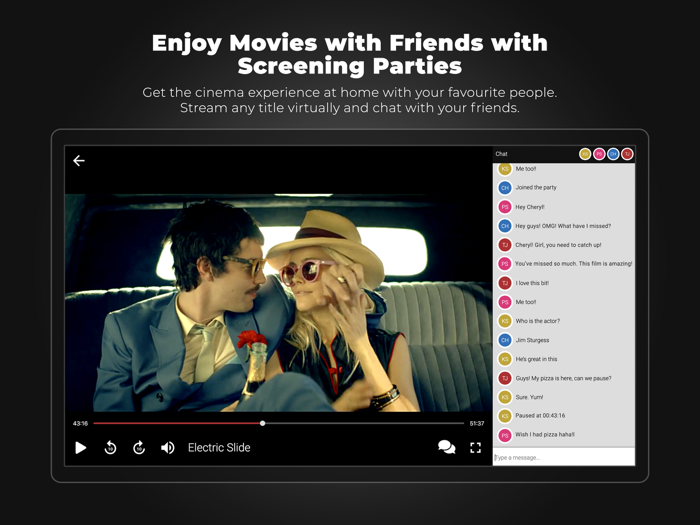Select the message 'Who is the actor?'
Image resolution: width=700 pixels, height=525 pixels.
click(538, 321)
